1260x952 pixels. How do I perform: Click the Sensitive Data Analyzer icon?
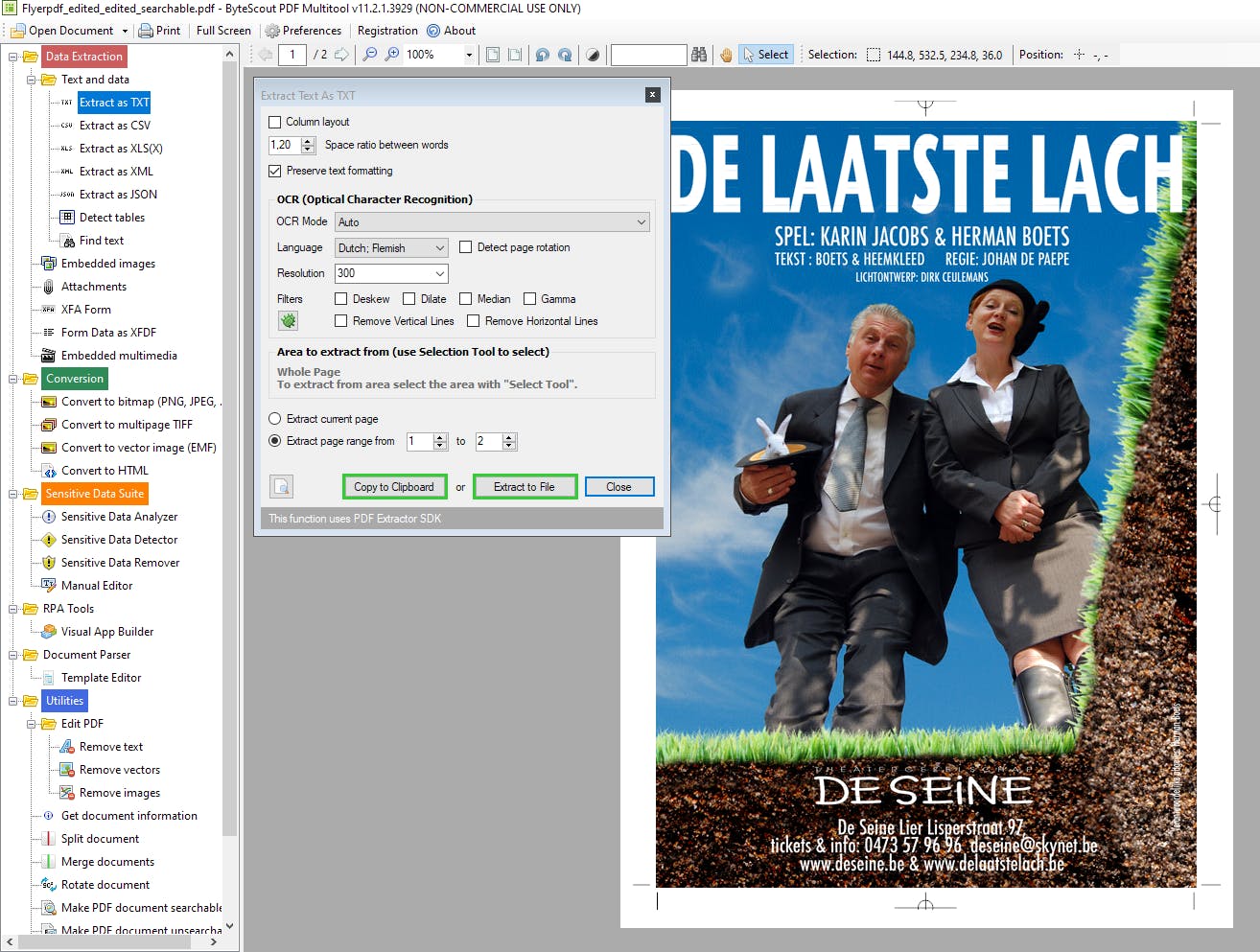pyautogui.click(x=49, y=517)
